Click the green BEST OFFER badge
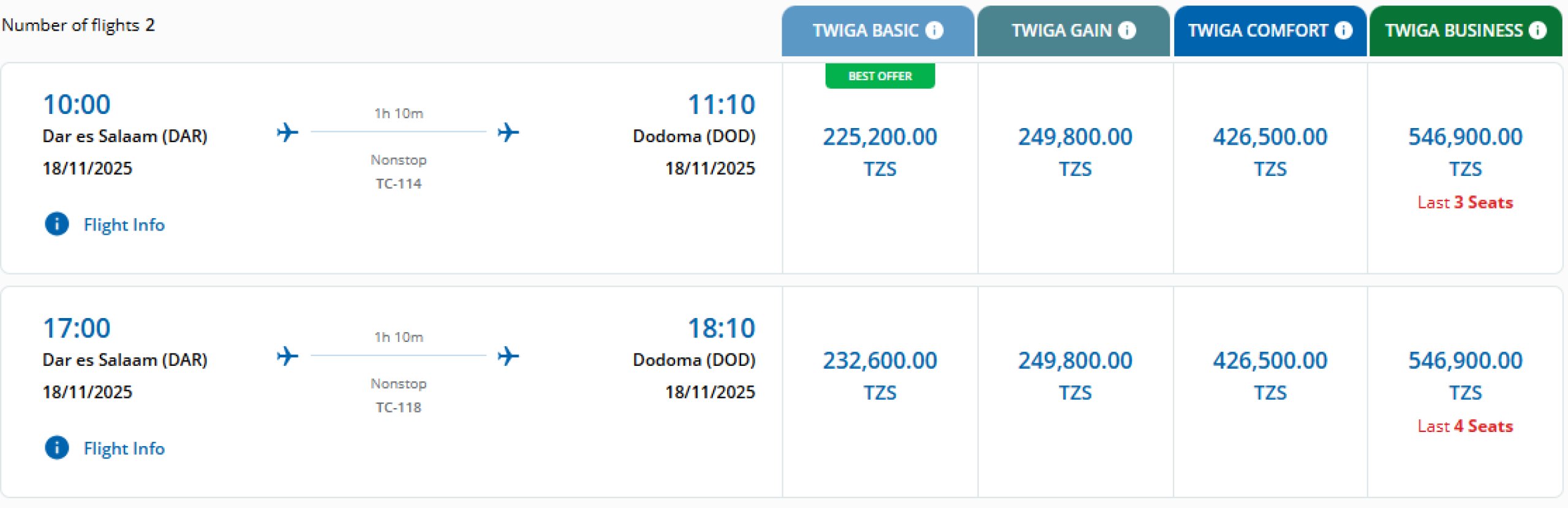Screen dimensions: 1568x508 pyautogui.click(x=880, y=76)
